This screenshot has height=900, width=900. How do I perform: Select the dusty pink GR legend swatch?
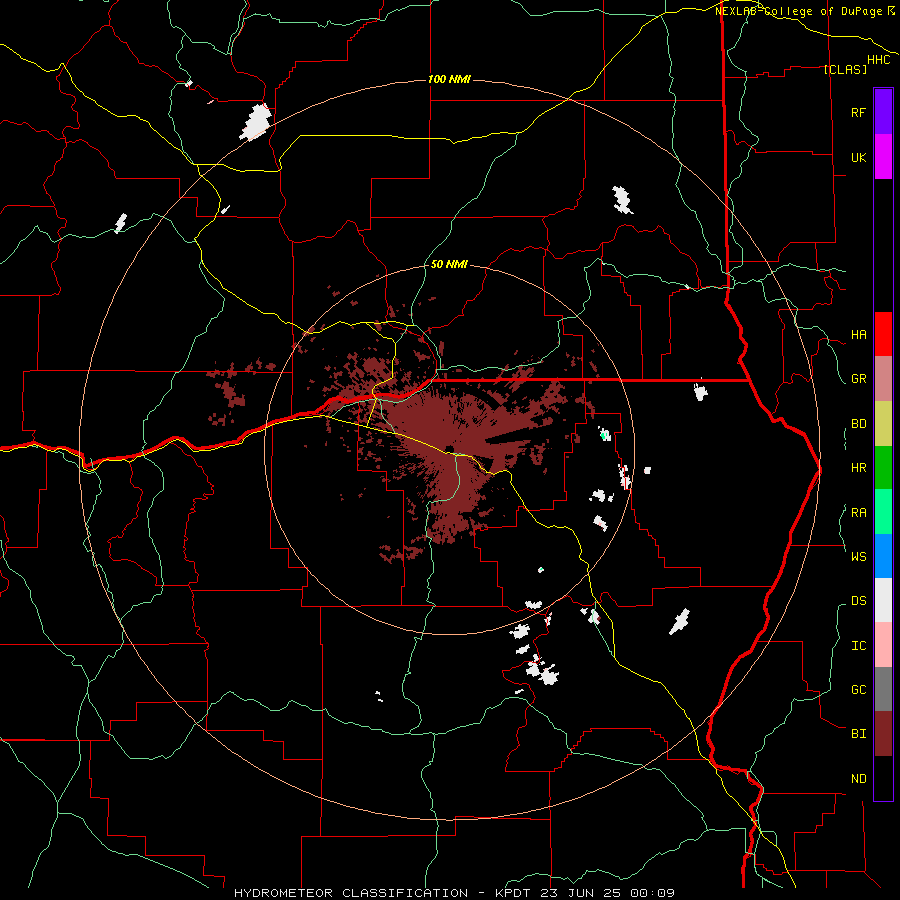click(883, 379)
